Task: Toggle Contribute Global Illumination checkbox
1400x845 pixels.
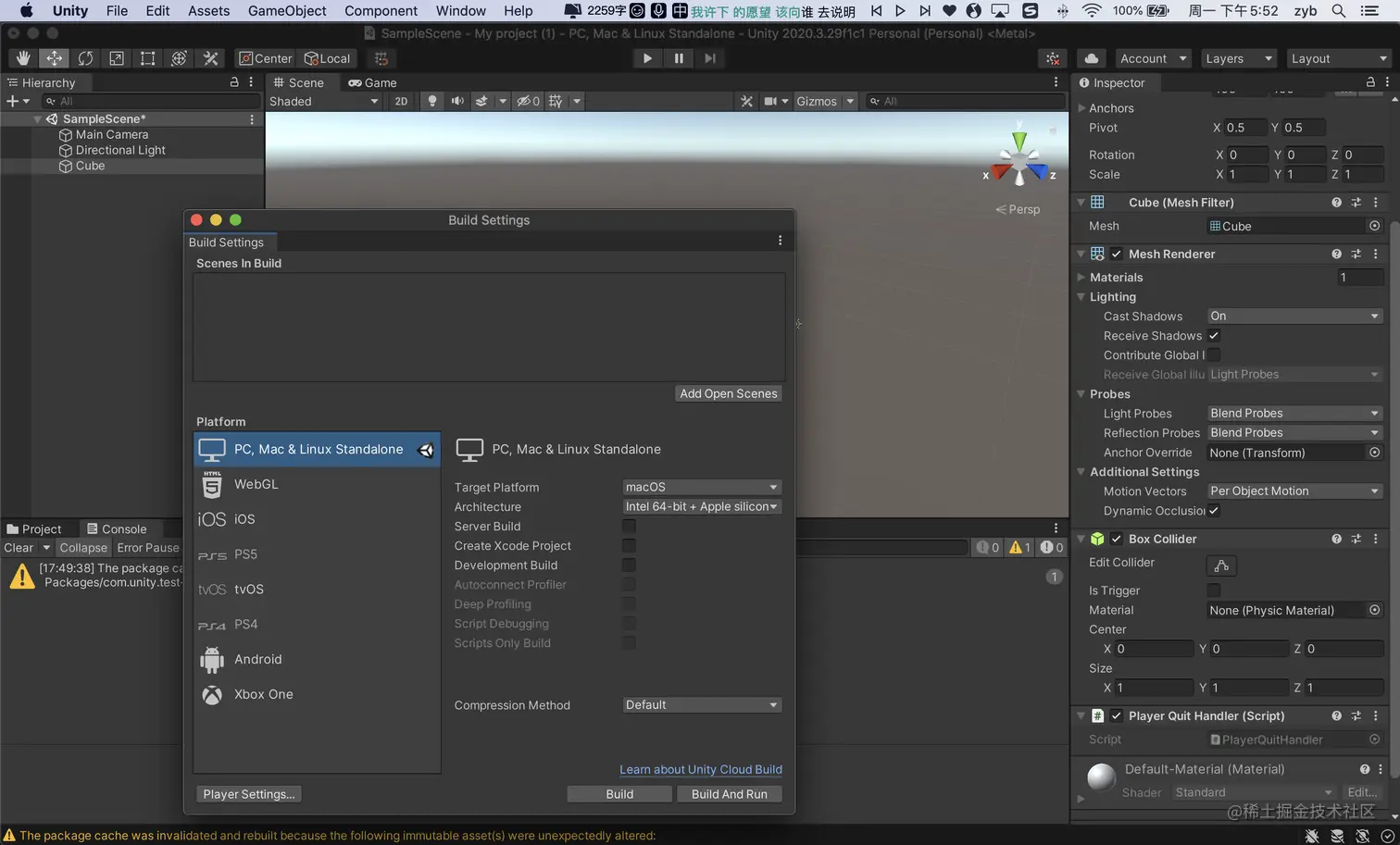Action: coord(1214,354)
